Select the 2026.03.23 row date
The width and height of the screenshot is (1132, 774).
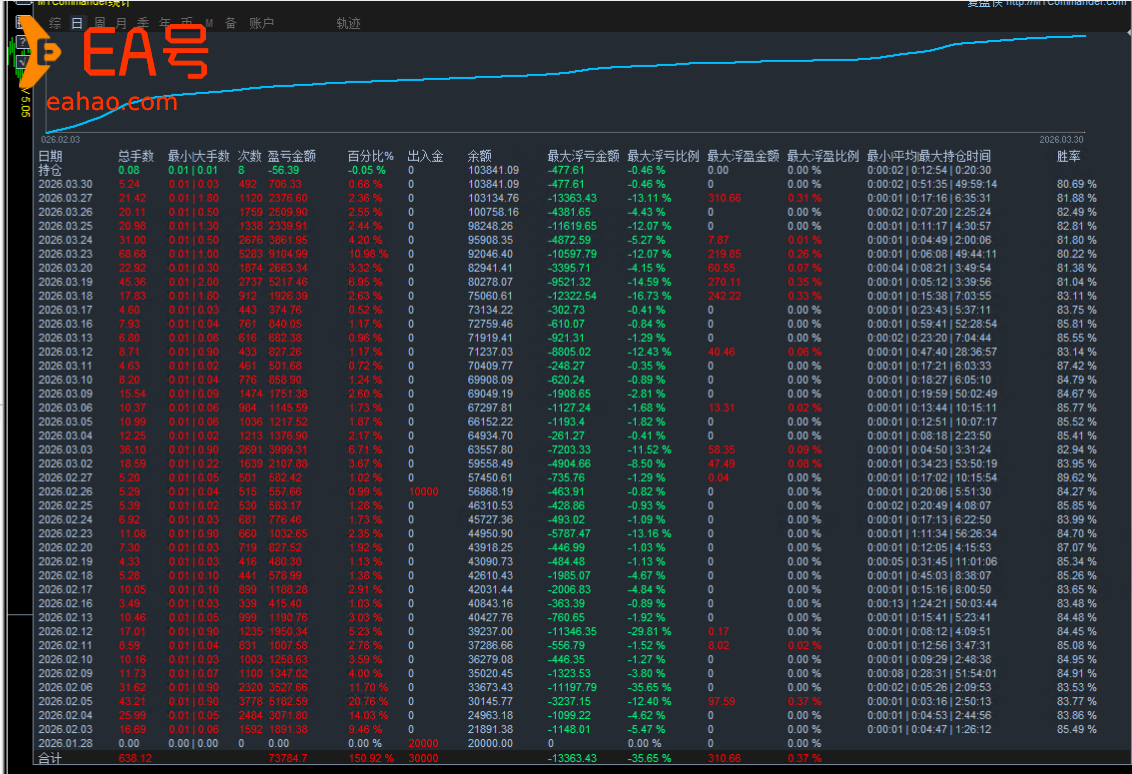[65, 254]
